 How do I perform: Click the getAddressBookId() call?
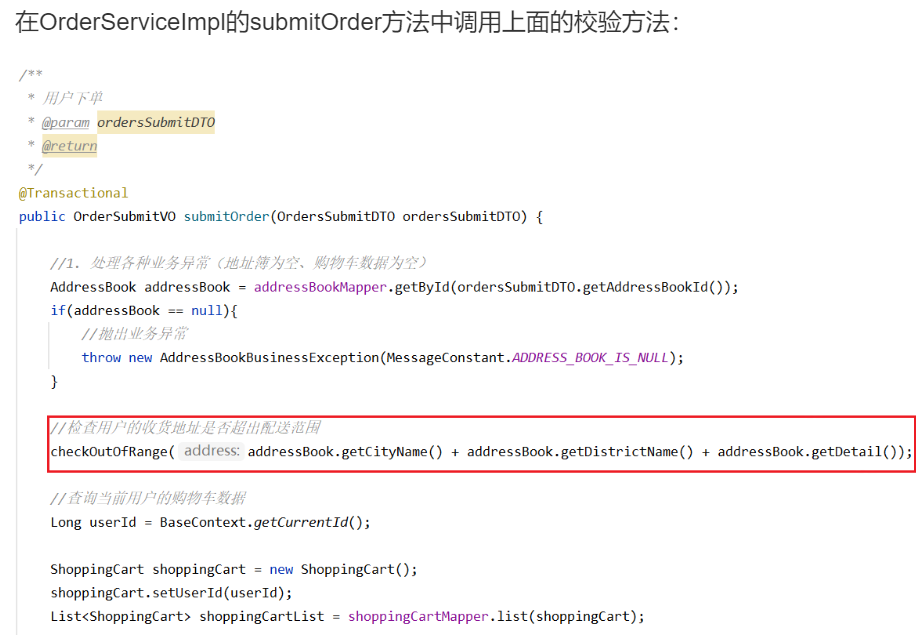(x=654, y=287)
